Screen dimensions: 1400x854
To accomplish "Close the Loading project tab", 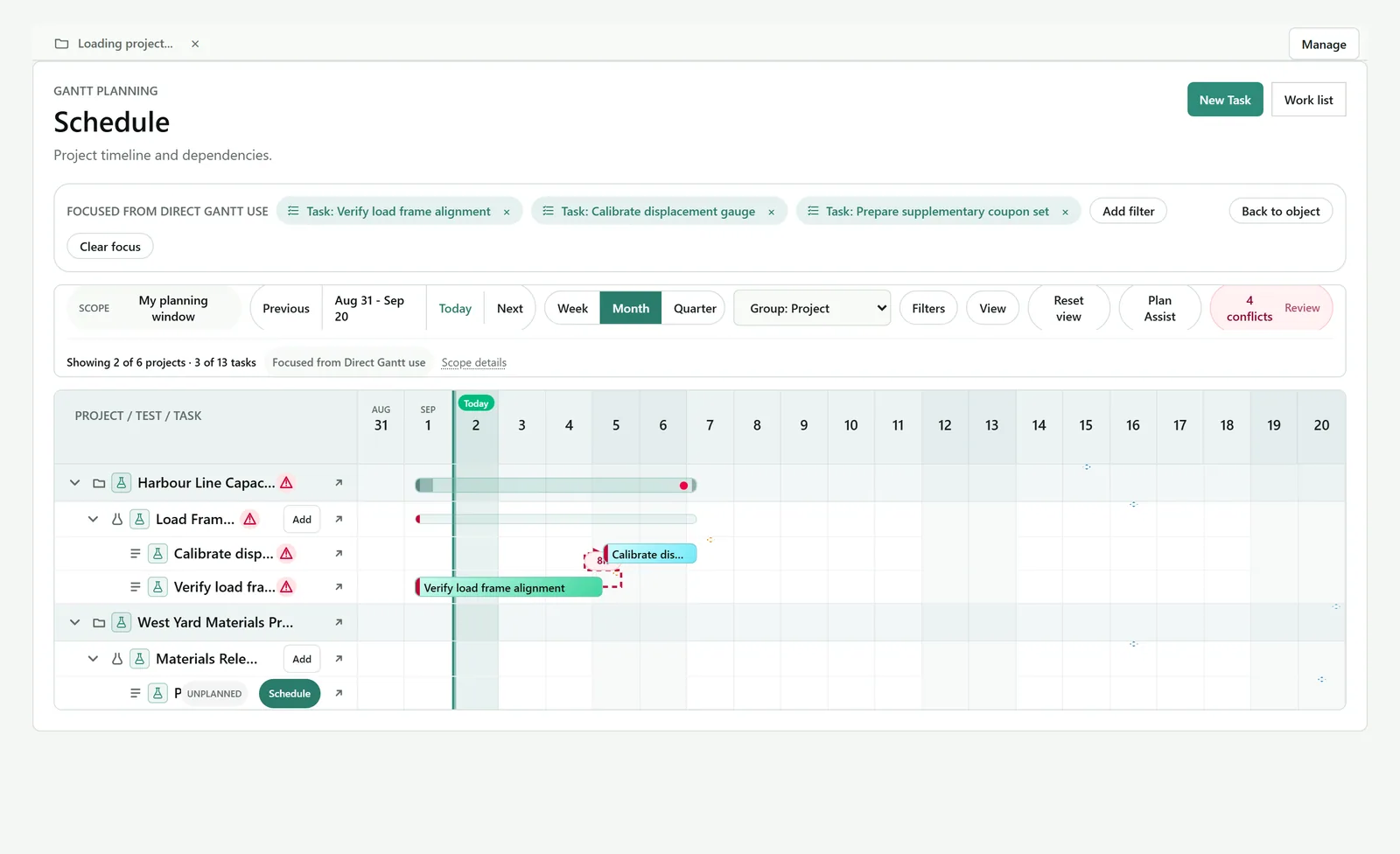I will [x=195, y=44].
